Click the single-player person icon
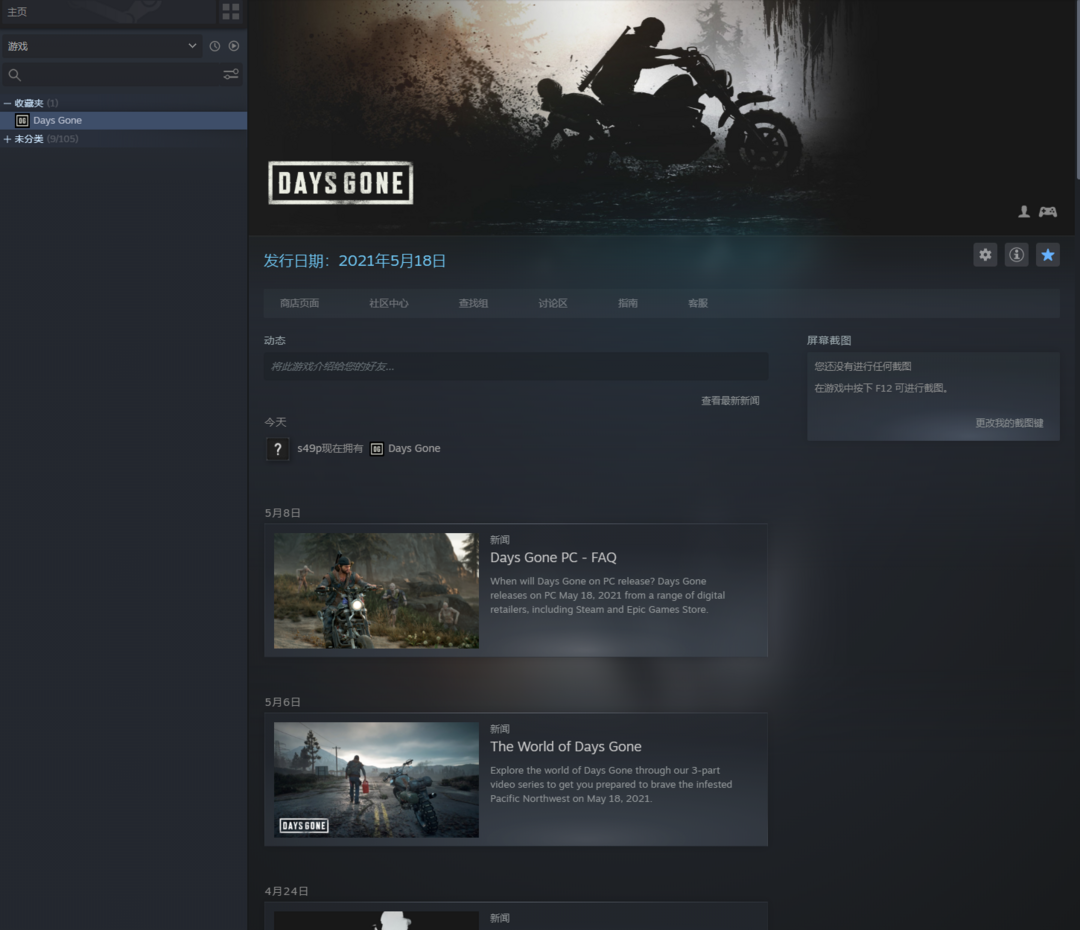 [x=1024, y=212]
